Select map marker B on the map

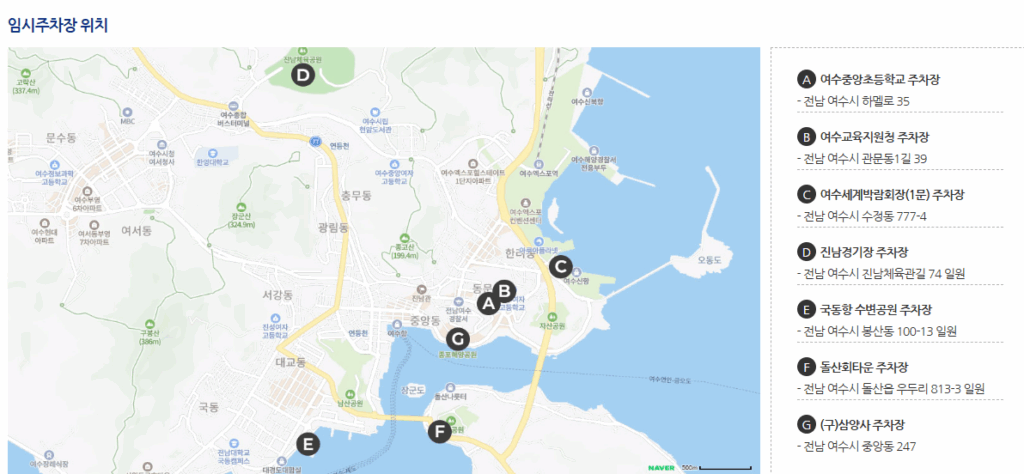(505, 291)
